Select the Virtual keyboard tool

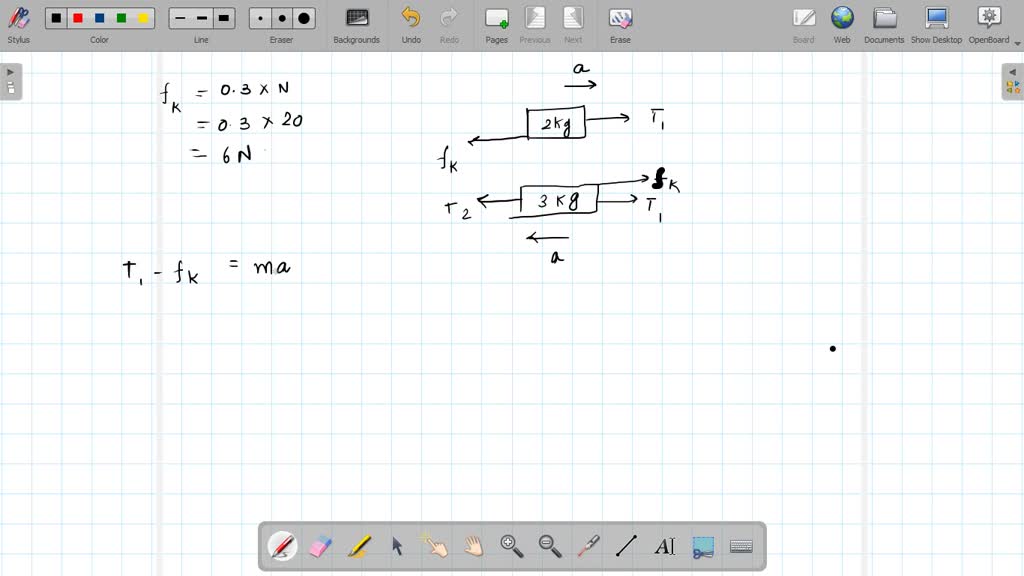[742, 545]
